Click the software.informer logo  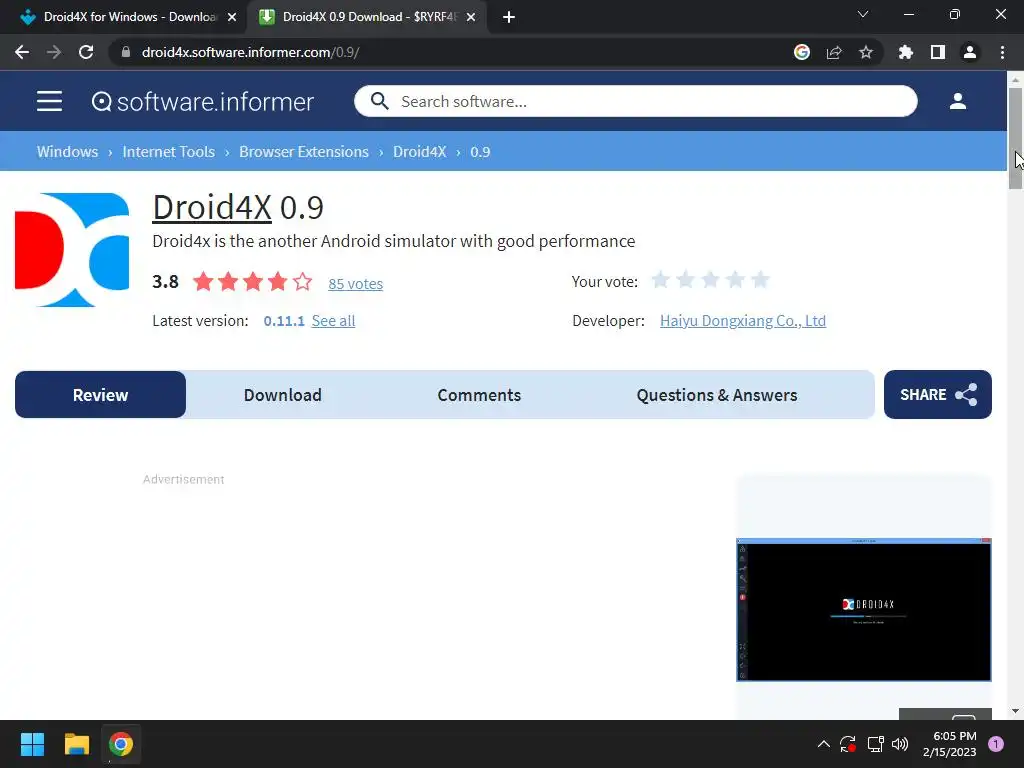(x=202, y=102)
